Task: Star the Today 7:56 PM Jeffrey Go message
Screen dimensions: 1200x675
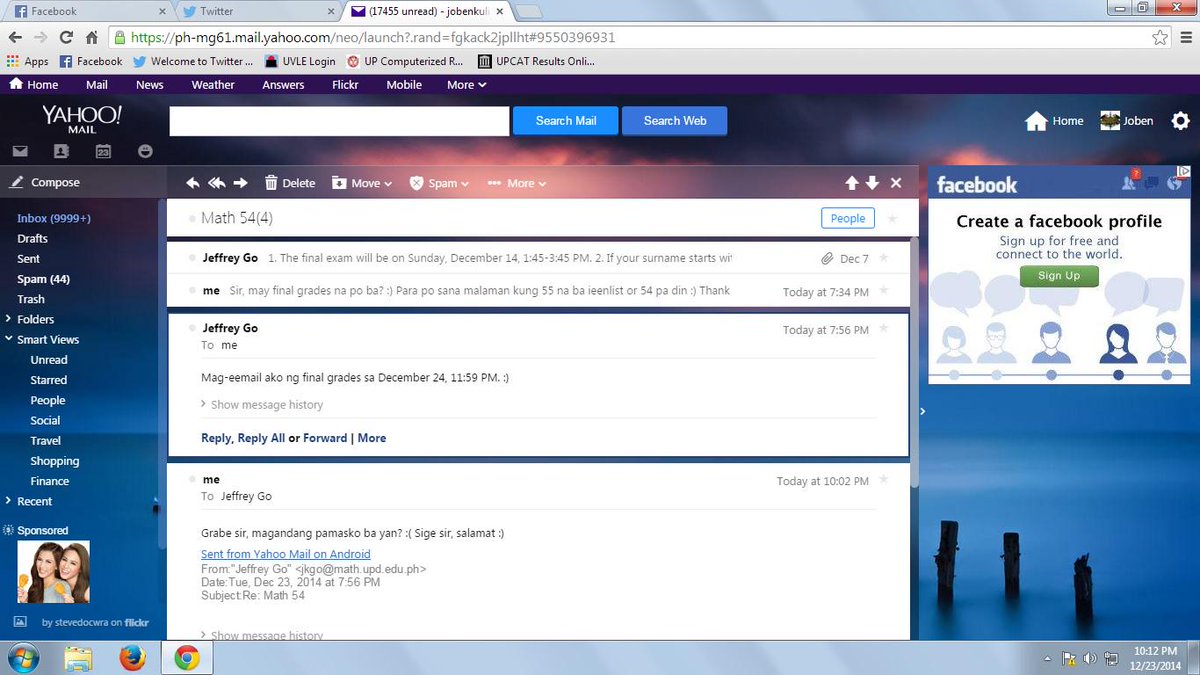Action: pos(883,329)
